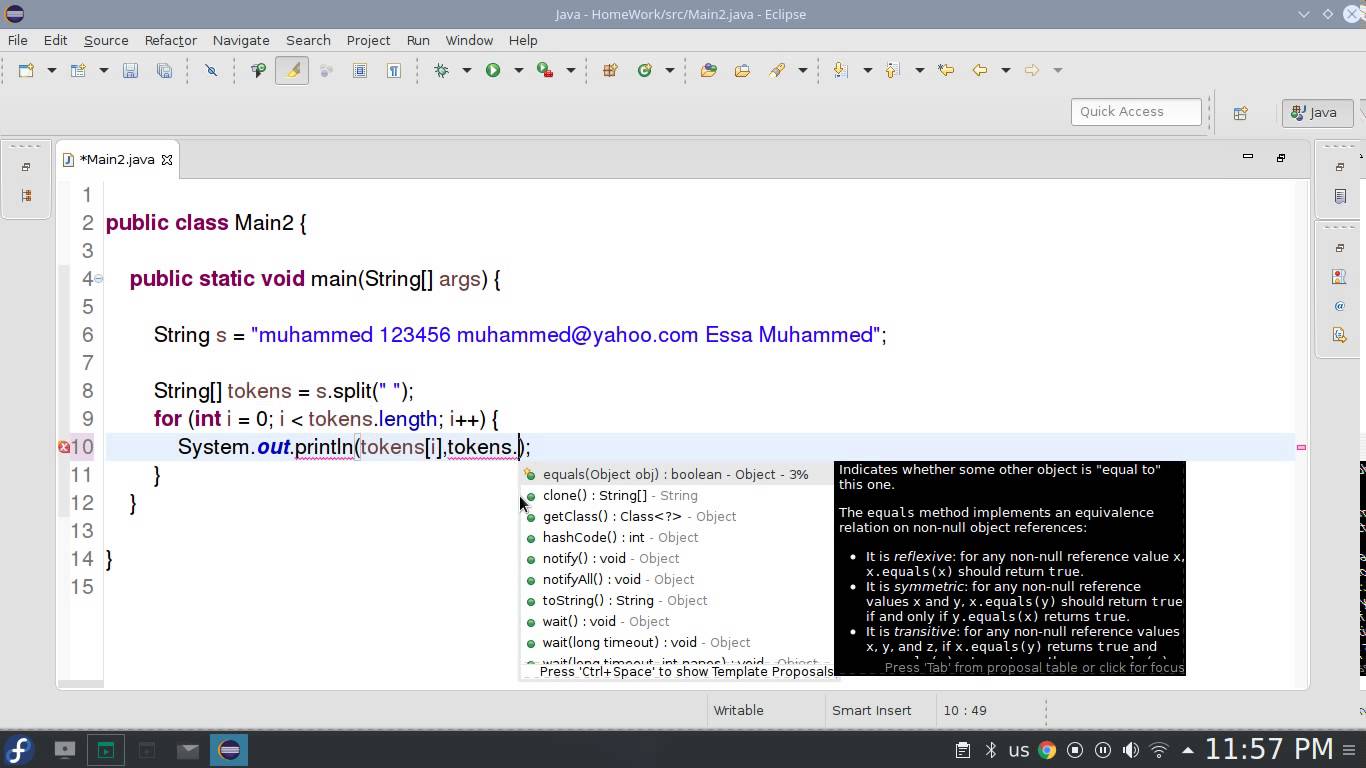Screen dimensions: 1366x768
Task: Toggle Show Whitespace Characters in the toolbar
Action: pyautogui.click(x=392, y=70)
